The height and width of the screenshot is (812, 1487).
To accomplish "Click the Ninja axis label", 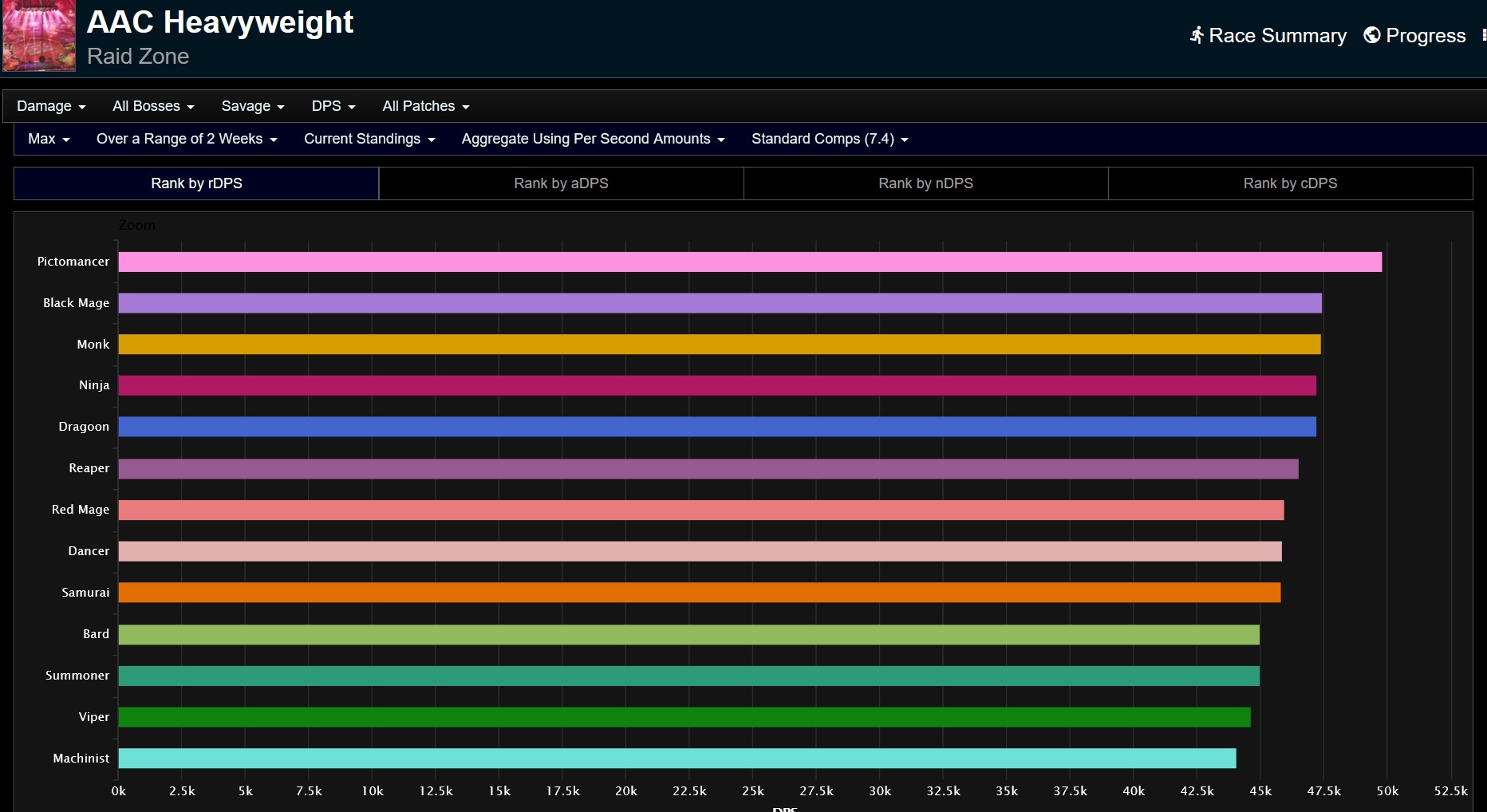I will pos(94,385).
